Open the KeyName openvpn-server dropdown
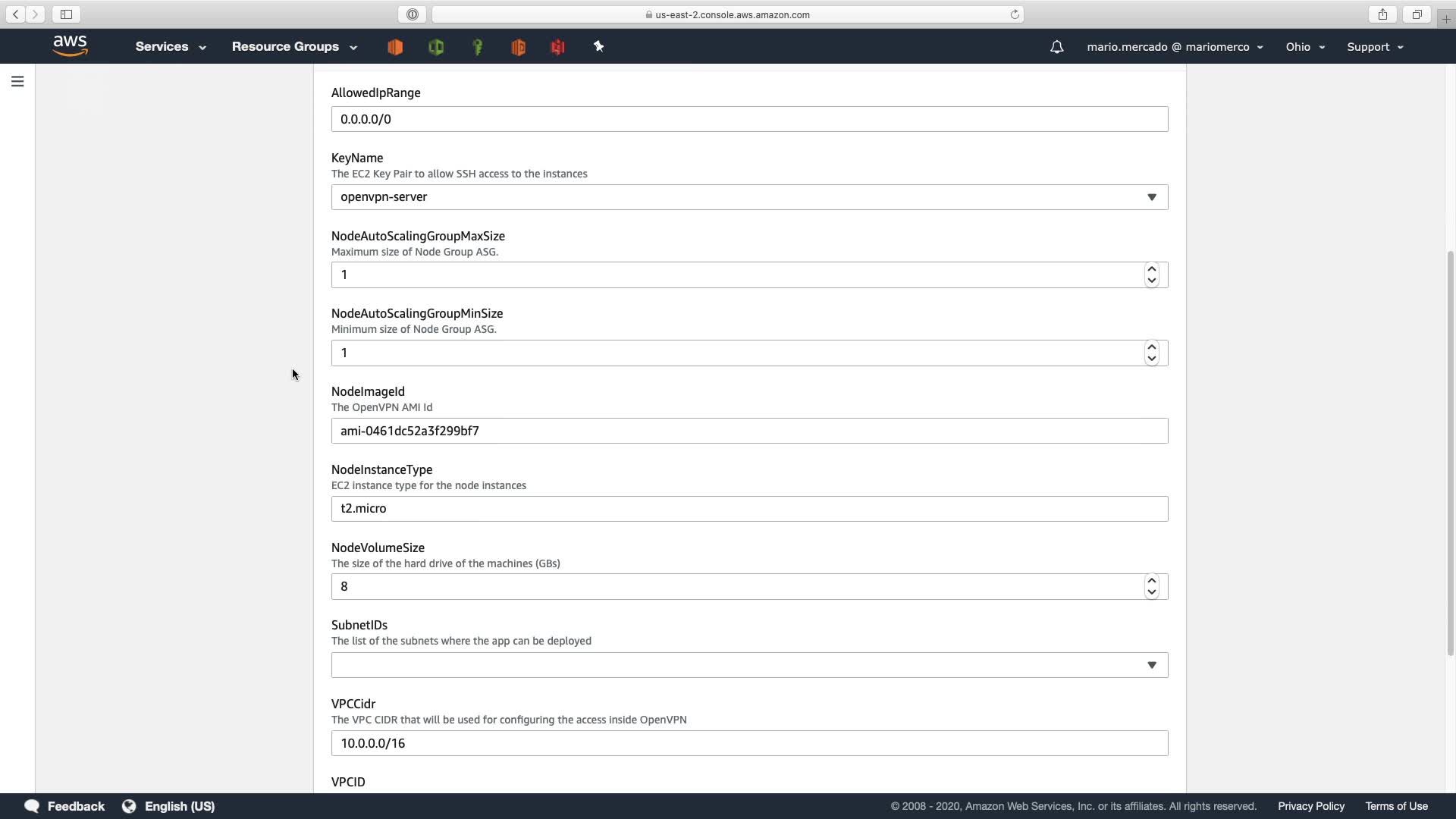 (x=749, y=197)
